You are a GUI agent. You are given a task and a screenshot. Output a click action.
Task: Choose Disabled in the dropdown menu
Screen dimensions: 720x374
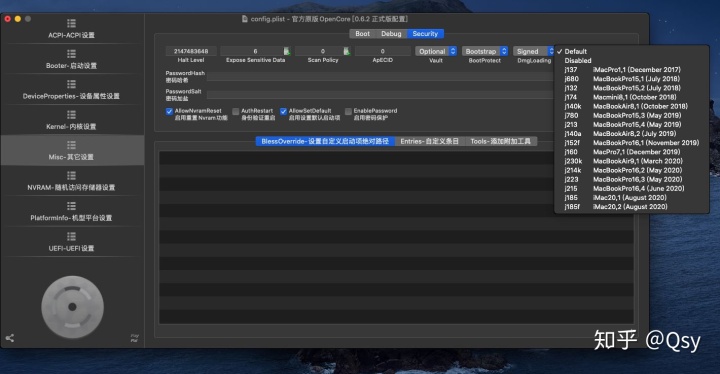pyautogui.click(x=631, y=61)
